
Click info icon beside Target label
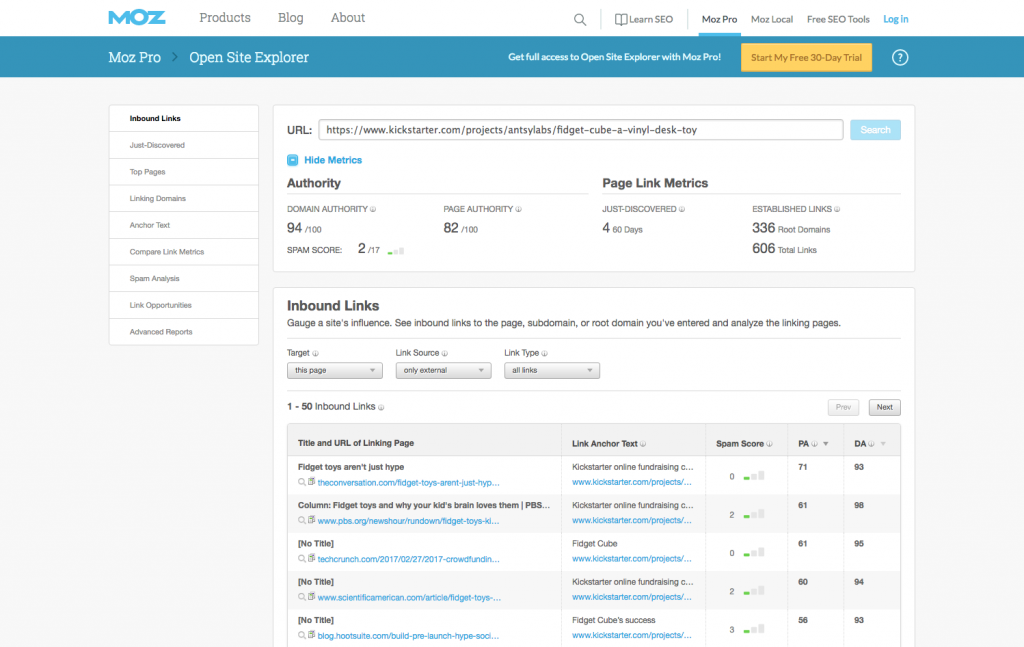pyautogui.click(x=315, y=353)
